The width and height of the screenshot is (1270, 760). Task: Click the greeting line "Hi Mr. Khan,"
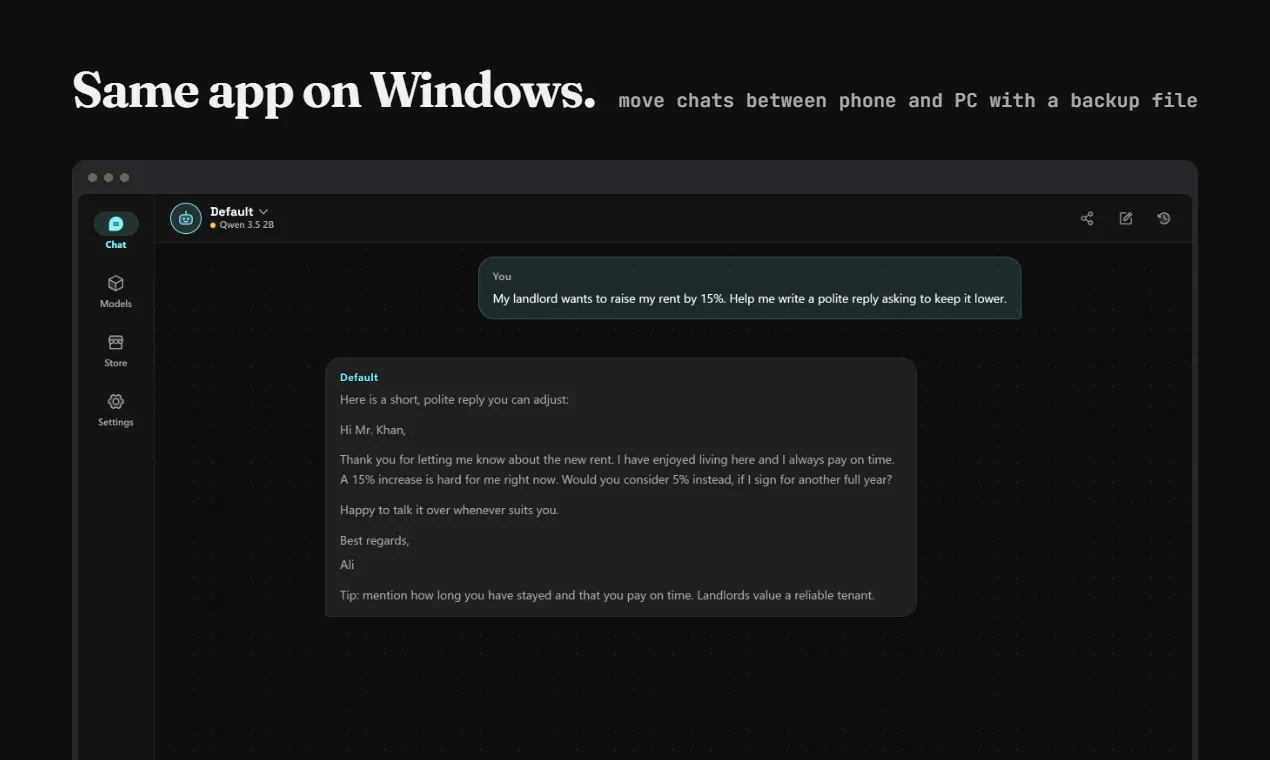point(373,430)
